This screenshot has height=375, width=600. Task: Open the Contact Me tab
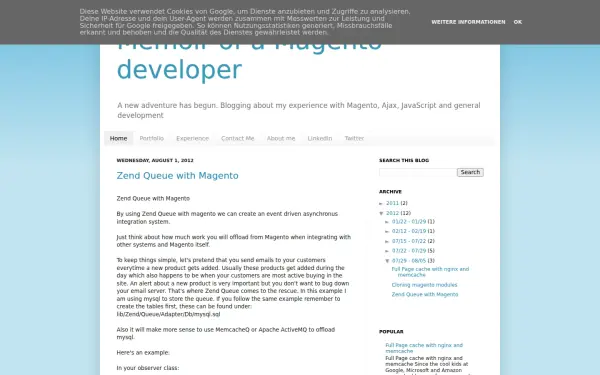[x=238, y=139]
